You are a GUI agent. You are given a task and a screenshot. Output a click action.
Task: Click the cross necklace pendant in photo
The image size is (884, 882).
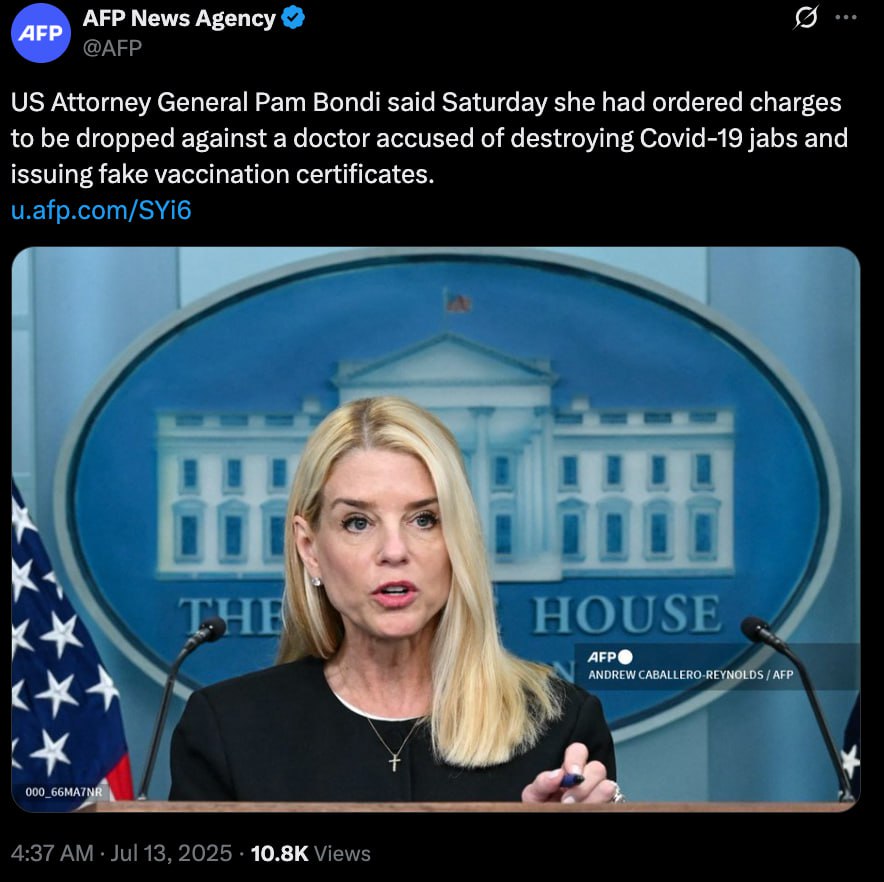pos(395,762)
